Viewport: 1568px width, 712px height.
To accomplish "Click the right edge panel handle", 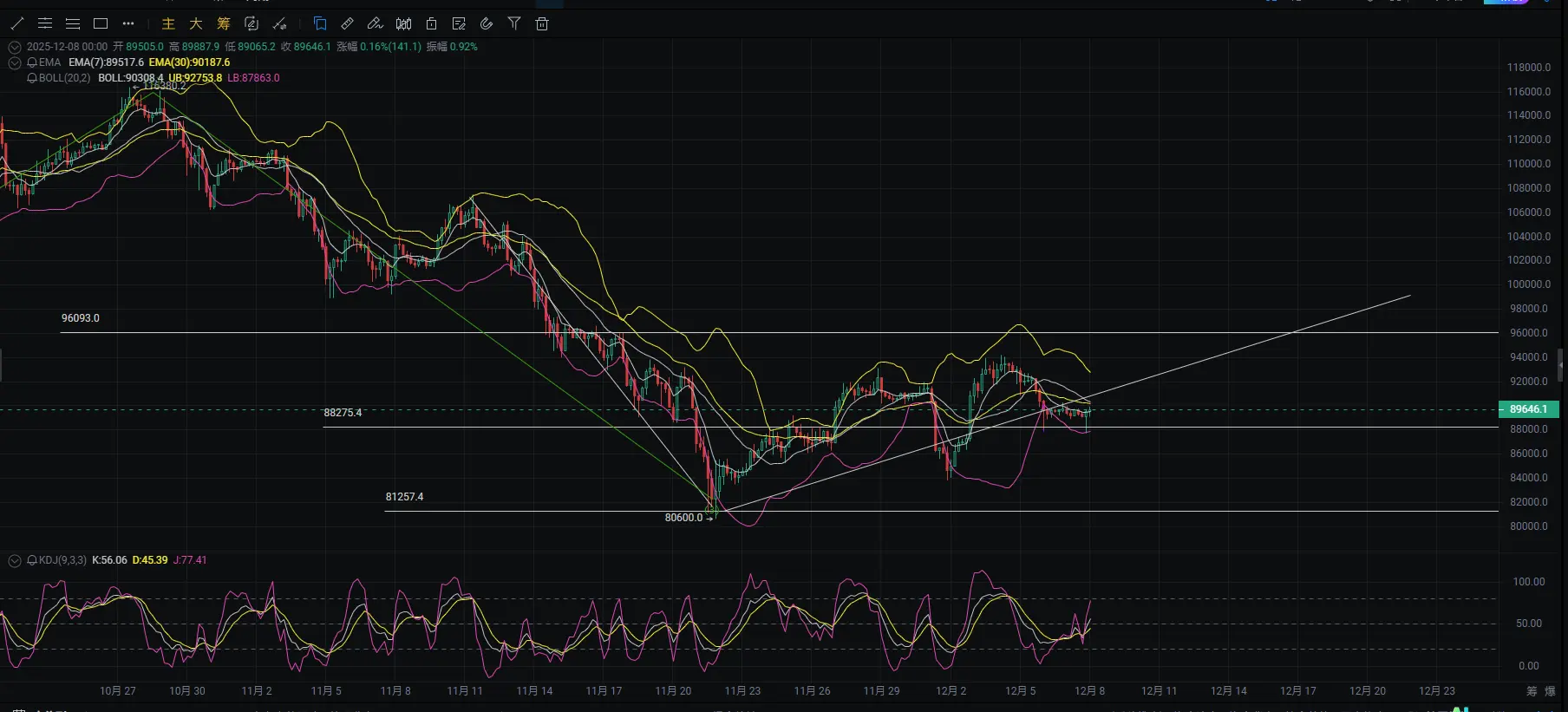I will coord(1561,365).
